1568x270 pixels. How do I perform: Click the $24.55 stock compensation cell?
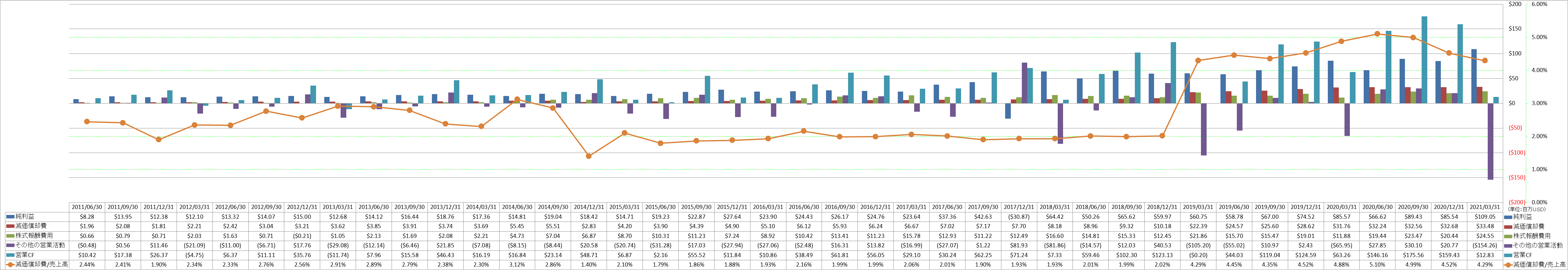[x=1485, y=235]
